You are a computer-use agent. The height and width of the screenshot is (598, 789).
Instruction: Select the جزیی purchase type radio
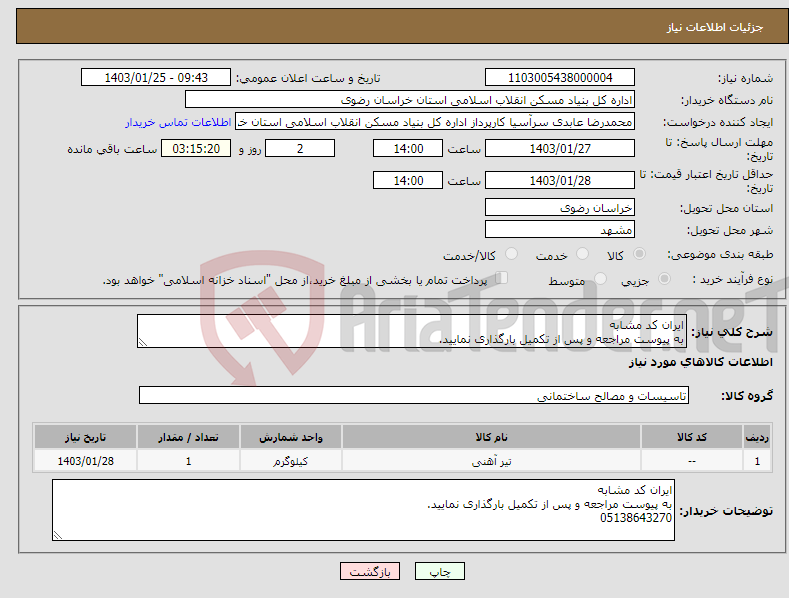664,278
